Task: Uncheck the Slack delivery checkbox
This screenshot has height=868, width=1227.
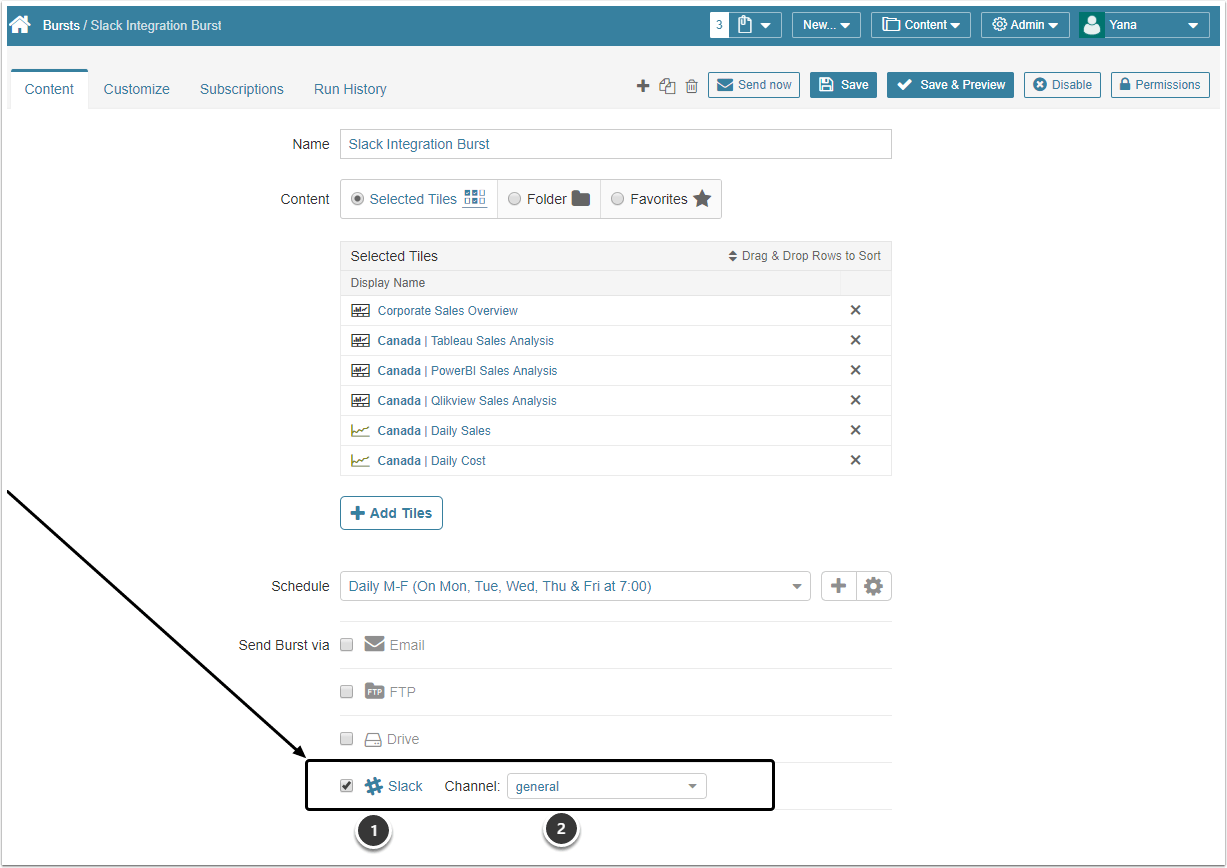Action: [347, 786]
